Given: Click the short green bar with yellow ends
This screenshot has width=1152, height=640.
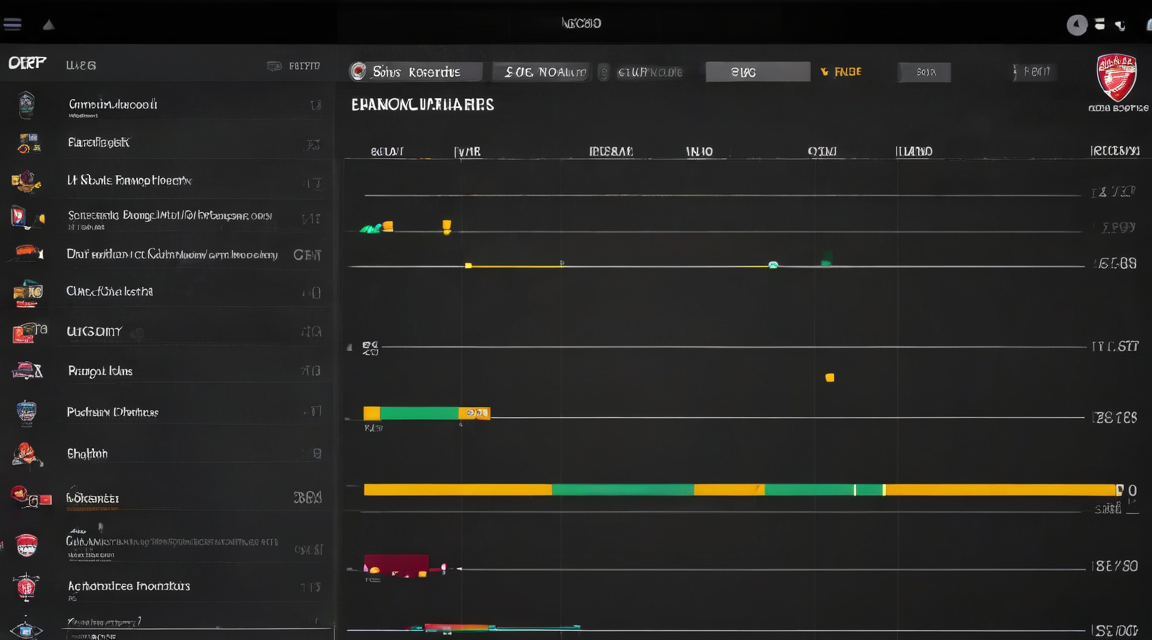Looking at the screenshot, I should tap(426, 413).
